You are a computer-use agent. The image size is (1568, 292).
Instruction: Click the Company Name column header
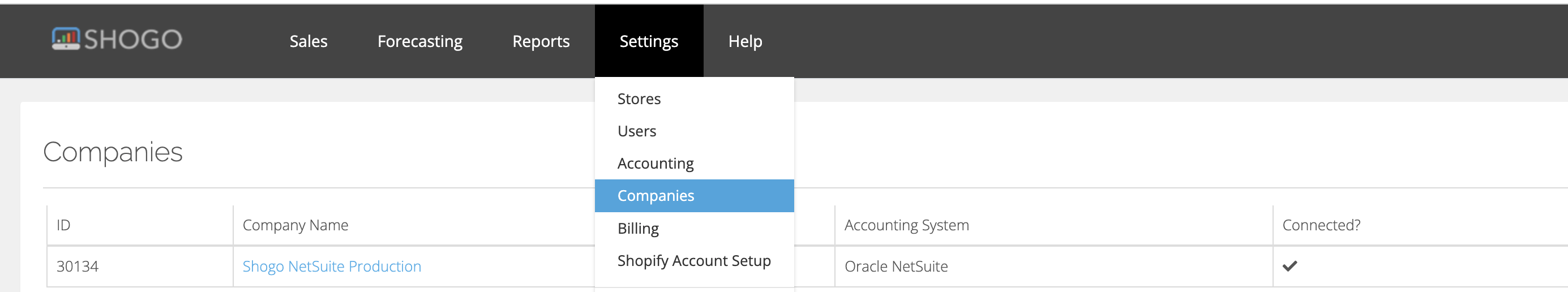295,225
